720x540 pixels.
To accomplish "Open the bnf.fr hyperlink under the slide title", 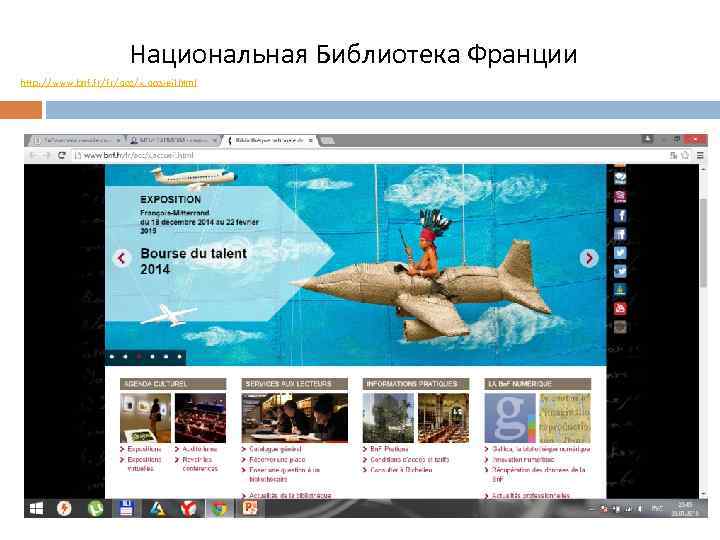I will (108, 83).
